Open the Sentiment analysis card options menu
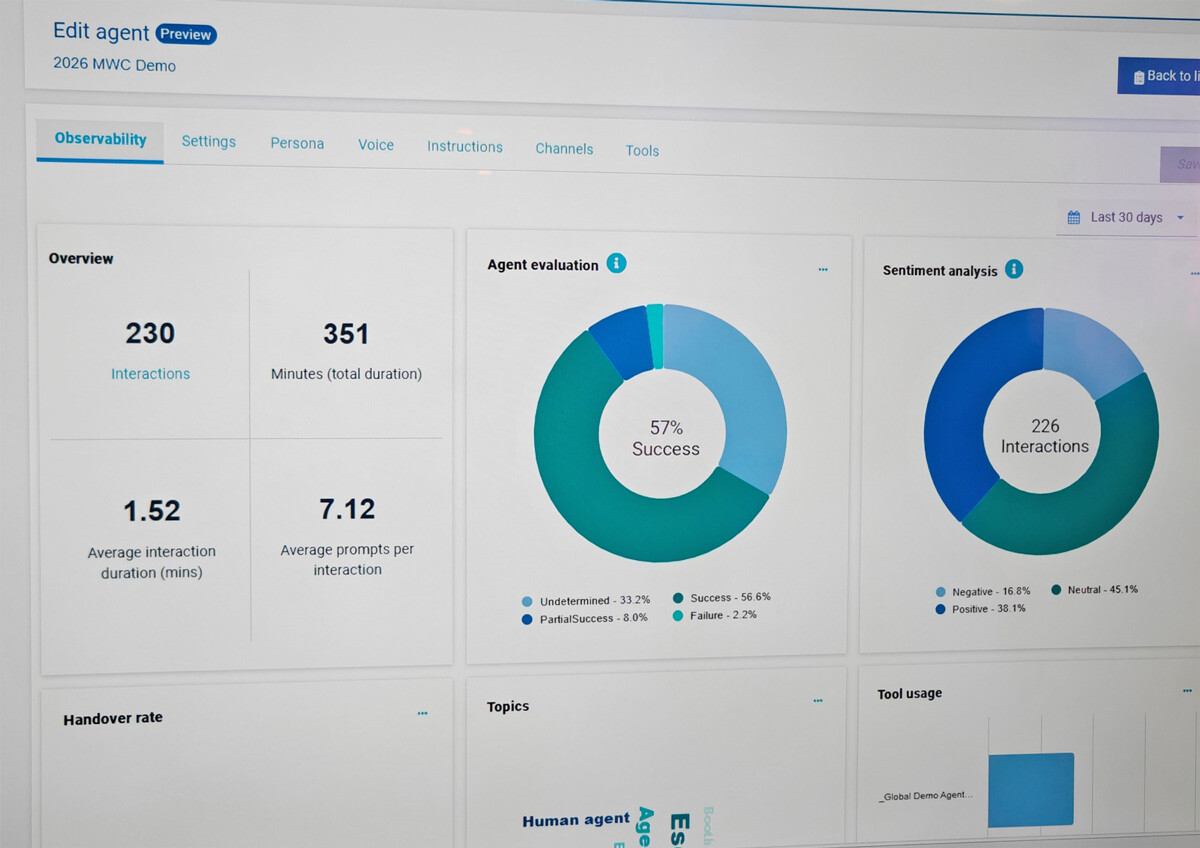The width and height of the screenshot is (1200, 848). click(x=1194, y=273)
